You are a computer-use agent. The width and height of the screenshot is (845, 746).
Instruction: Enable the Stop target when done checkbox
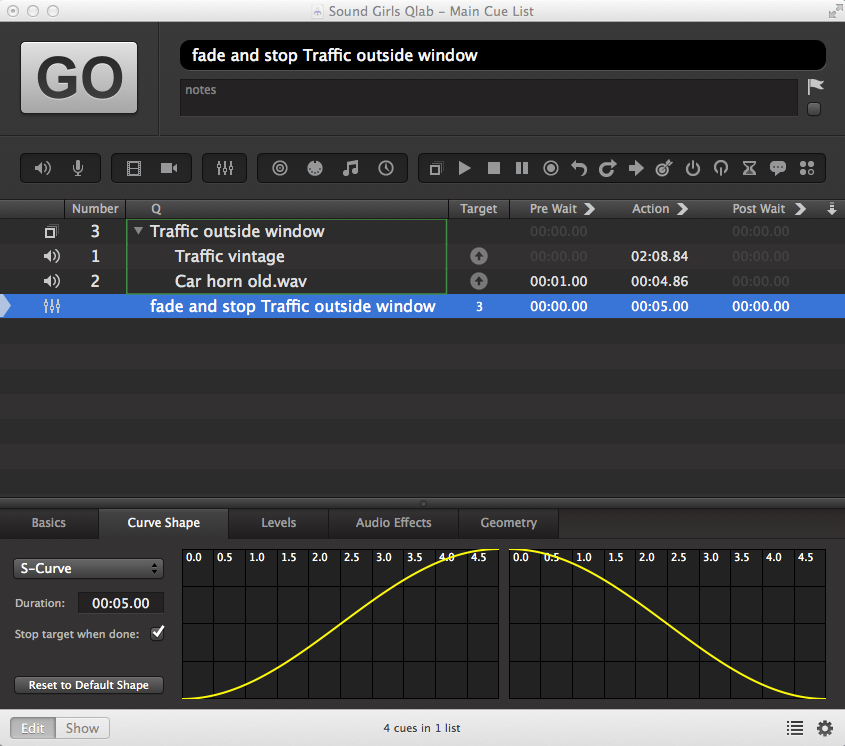[157, 632]
